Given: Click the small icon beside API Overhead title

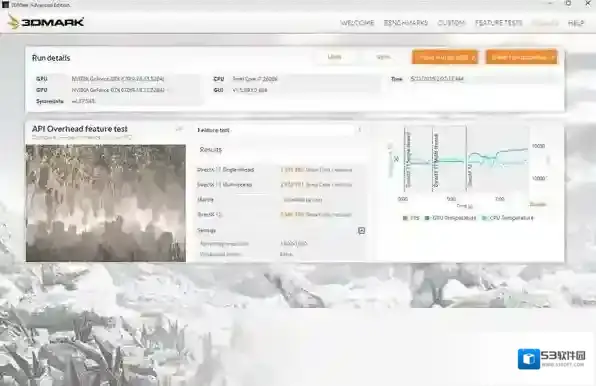Looking at the screenshot, I should point(179,129).
